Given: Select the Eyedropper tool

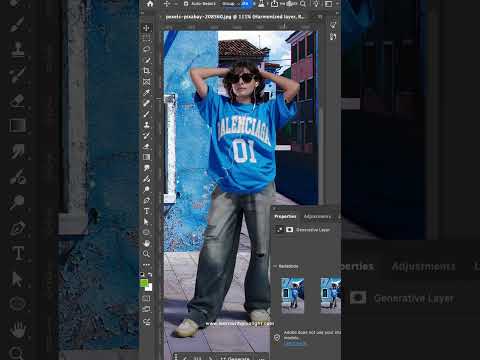Looking at the screenshot, I should click(146, 92).
